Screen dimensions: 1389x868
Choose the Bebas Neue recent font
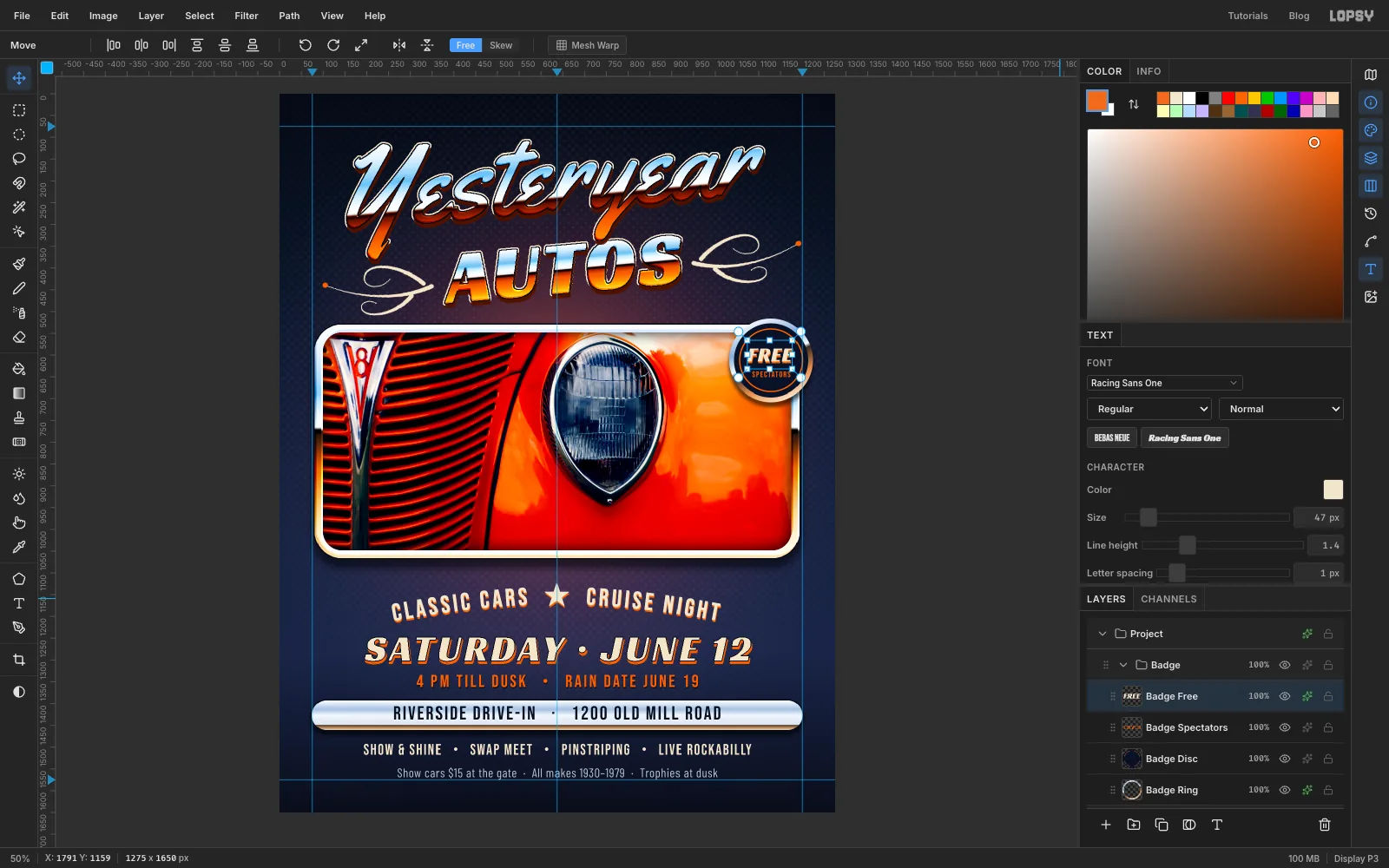(x=1112, y=437)
